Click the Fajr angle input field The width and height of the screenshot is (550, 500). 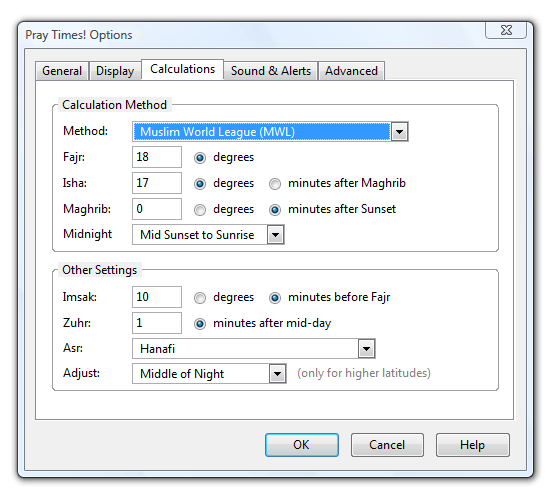[157, 157]
